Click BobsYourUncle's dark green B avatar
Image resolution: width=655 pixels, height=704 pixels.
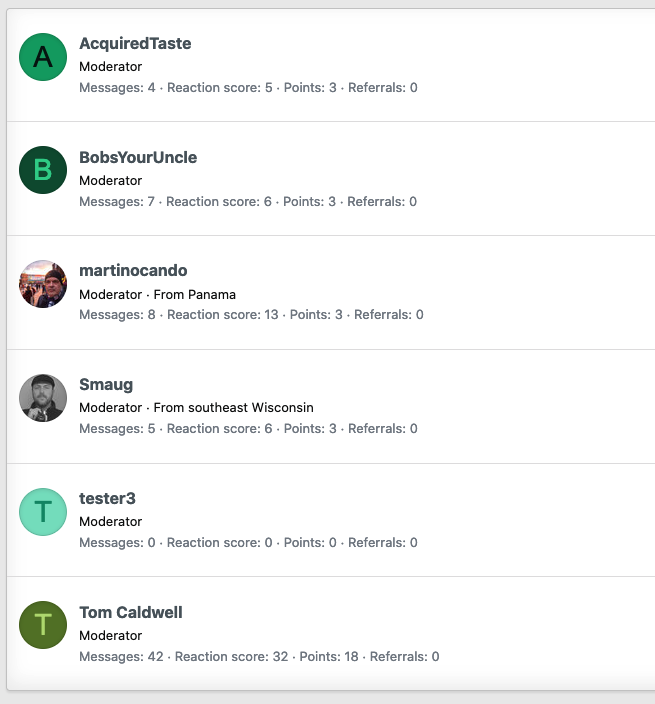click(43, 170)
